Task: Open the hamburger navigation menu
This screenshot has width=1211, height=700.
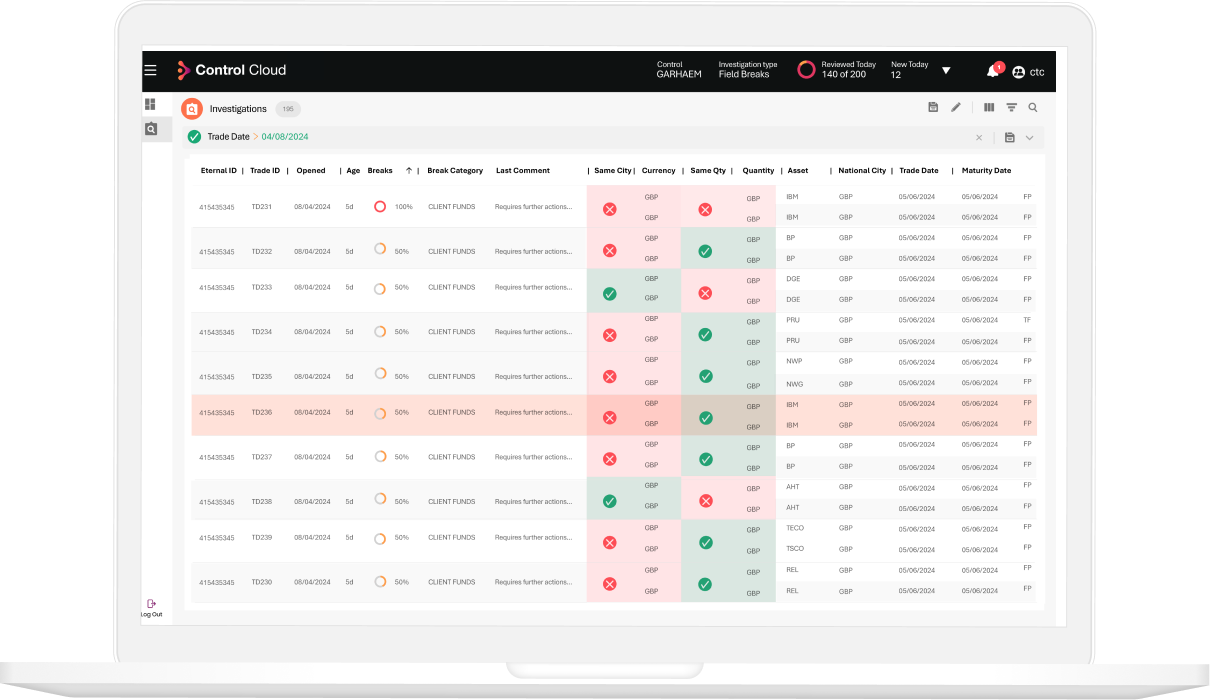Action: 150,70
